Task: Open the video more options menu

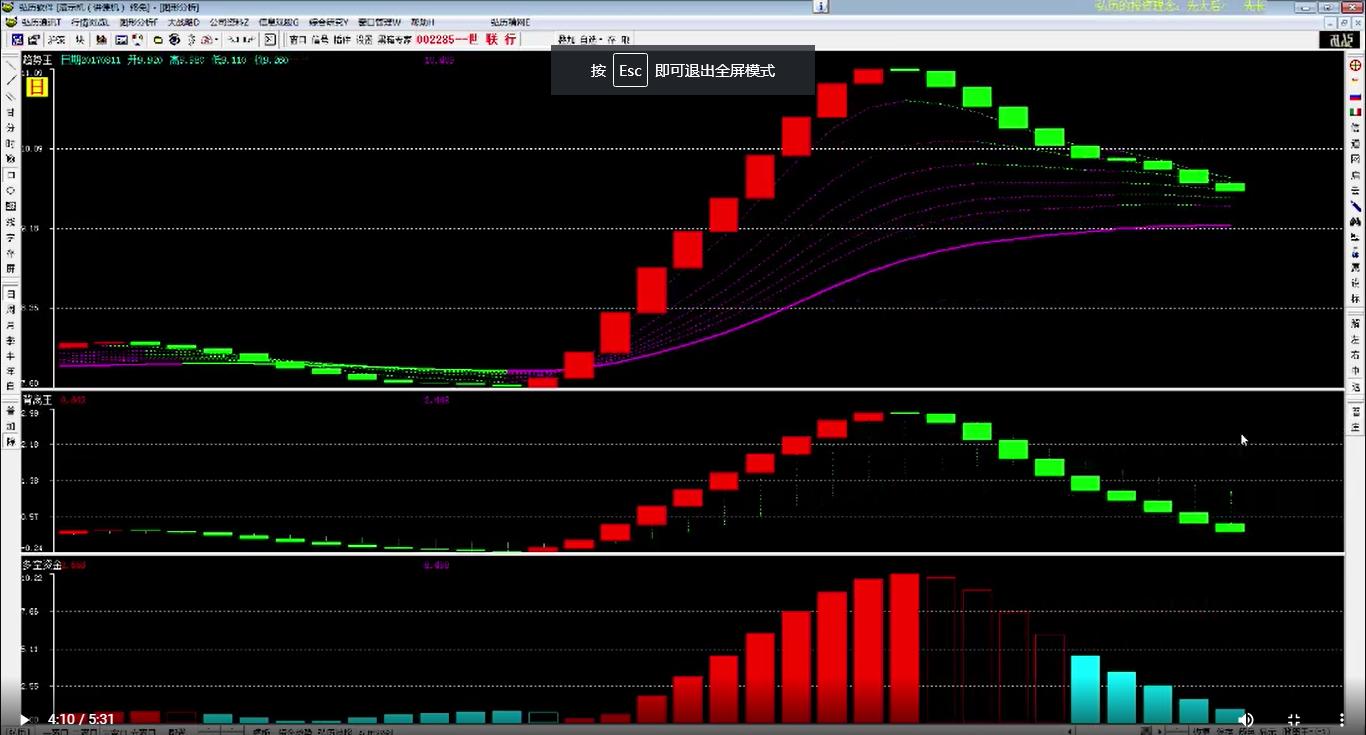Action: tap(1341, 719)
